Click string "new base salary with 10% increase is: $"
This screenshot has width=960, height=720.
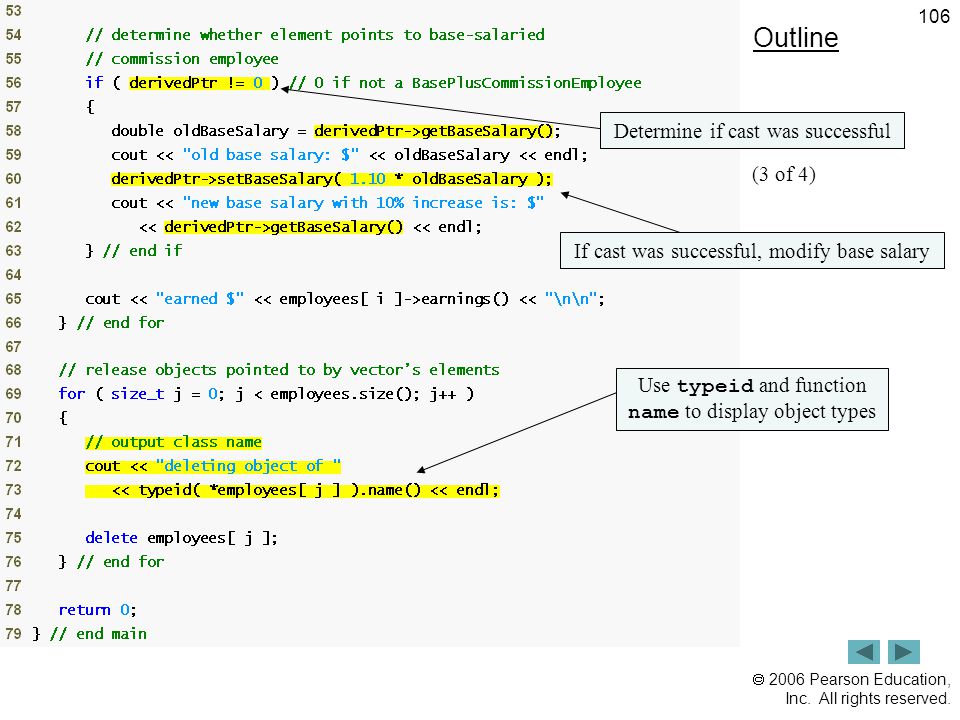(363, 203)
